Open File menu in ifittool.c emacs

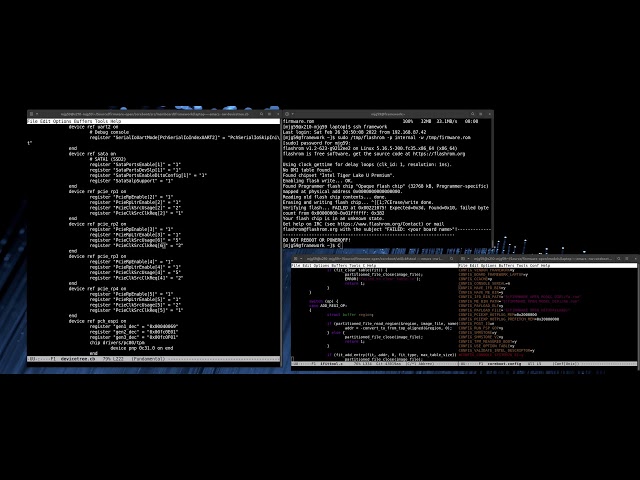[296, 265]
